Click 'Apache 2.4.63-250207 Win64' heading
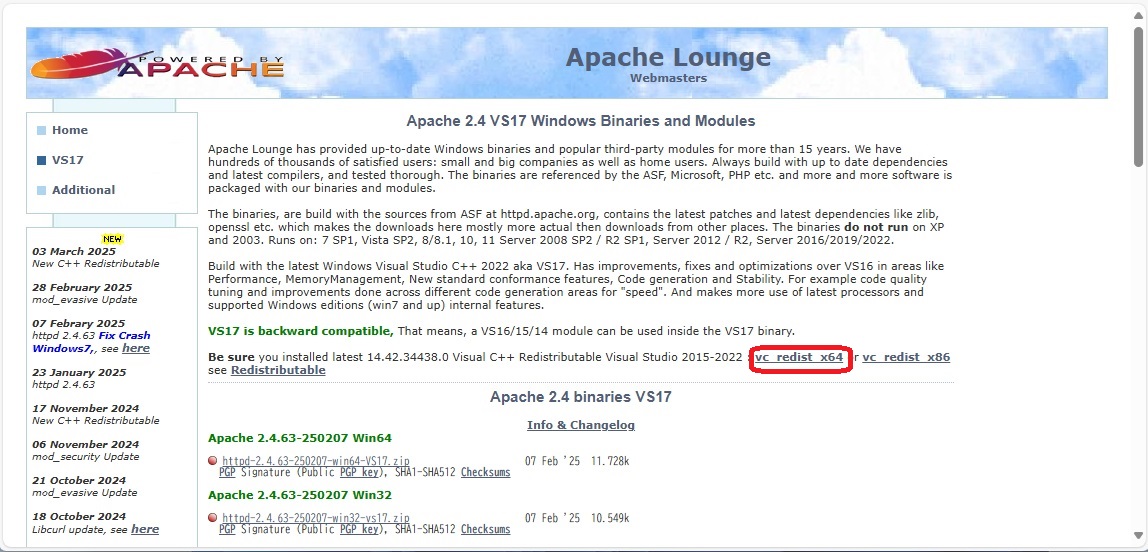 (299, 438)
